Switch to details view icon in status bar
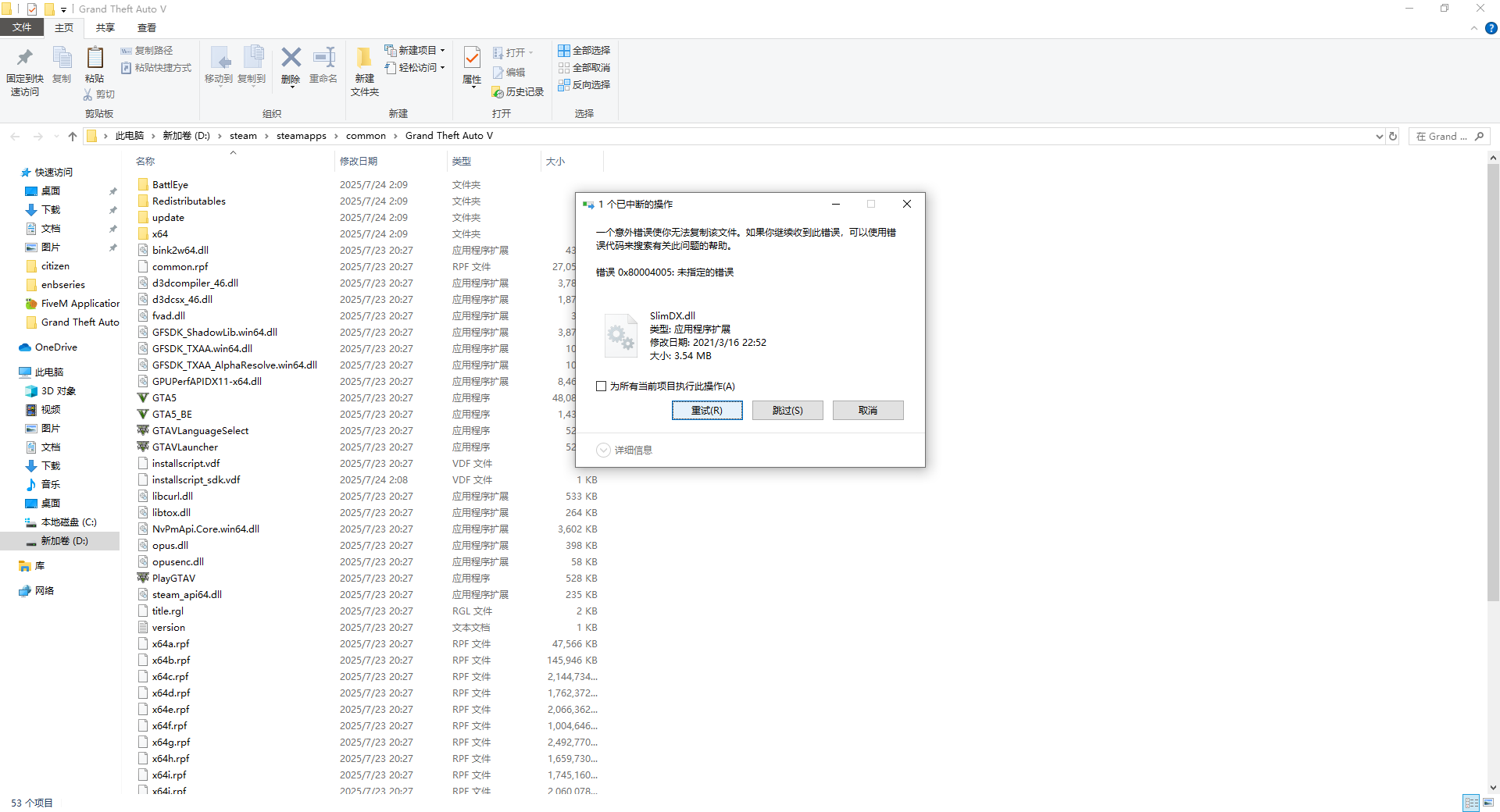The height and width of the screenshot is (812, 1500). coord(1471,803)
